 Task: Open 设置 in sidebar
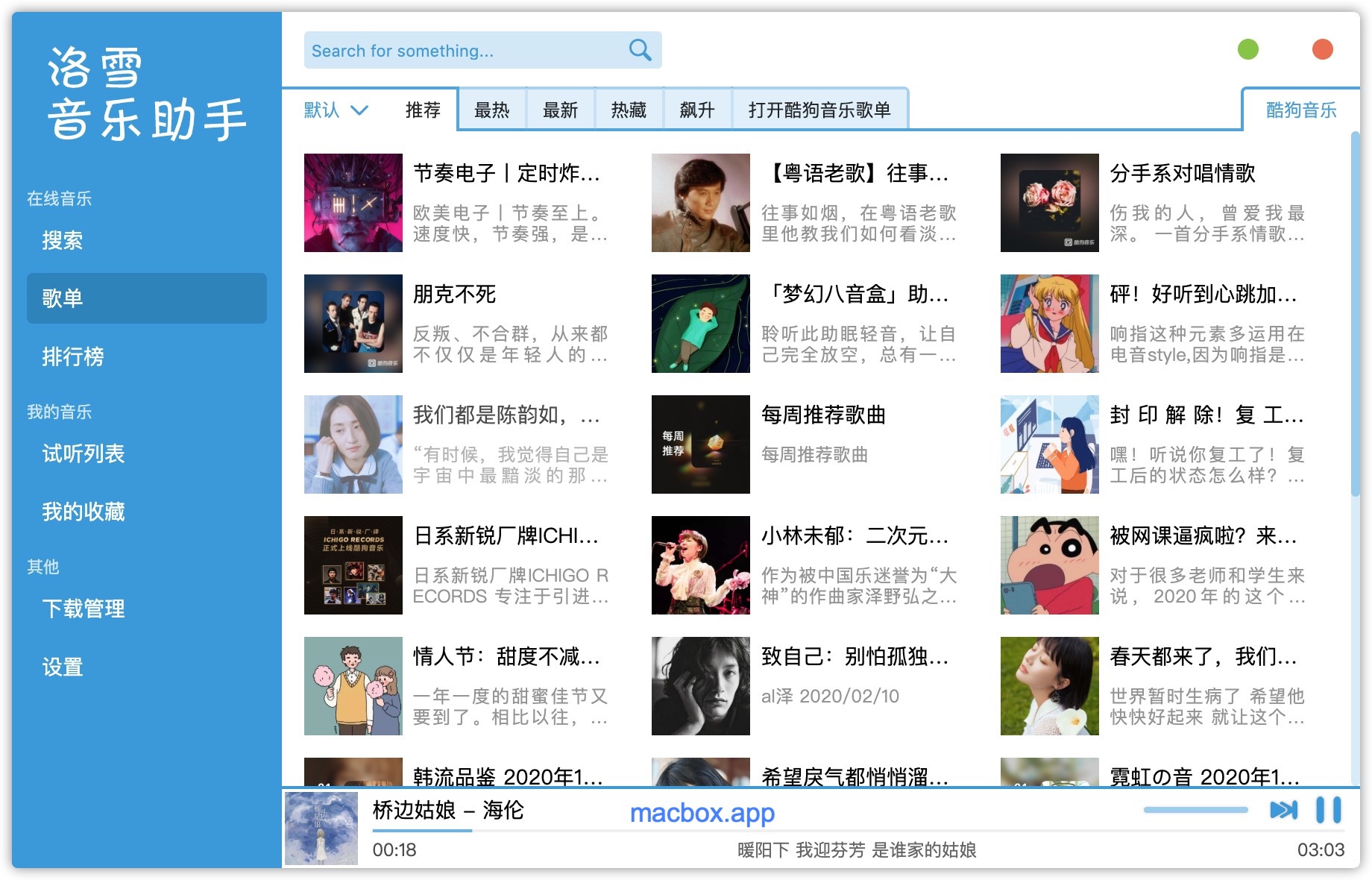pyautogui.click(x=146, y=667)
